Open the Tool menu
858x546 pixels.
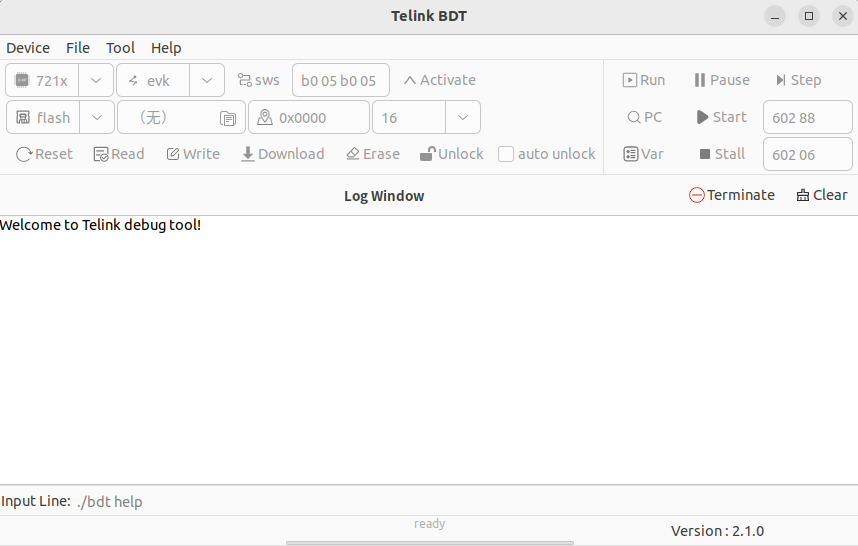(x=120, y=48)
